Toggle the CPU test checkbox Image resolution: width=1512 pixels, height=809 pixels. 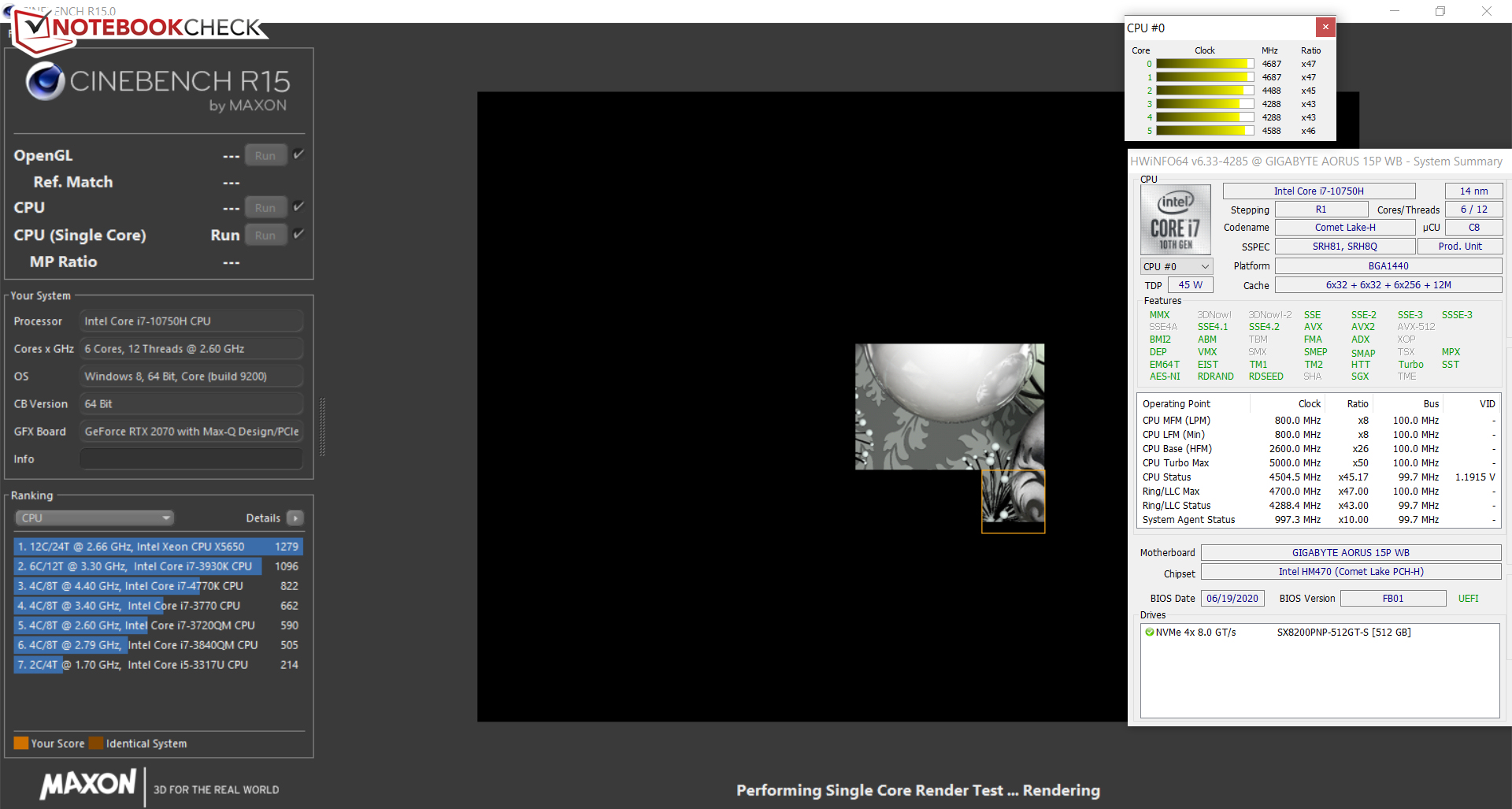pyautogui.click(x=298, y=206)
